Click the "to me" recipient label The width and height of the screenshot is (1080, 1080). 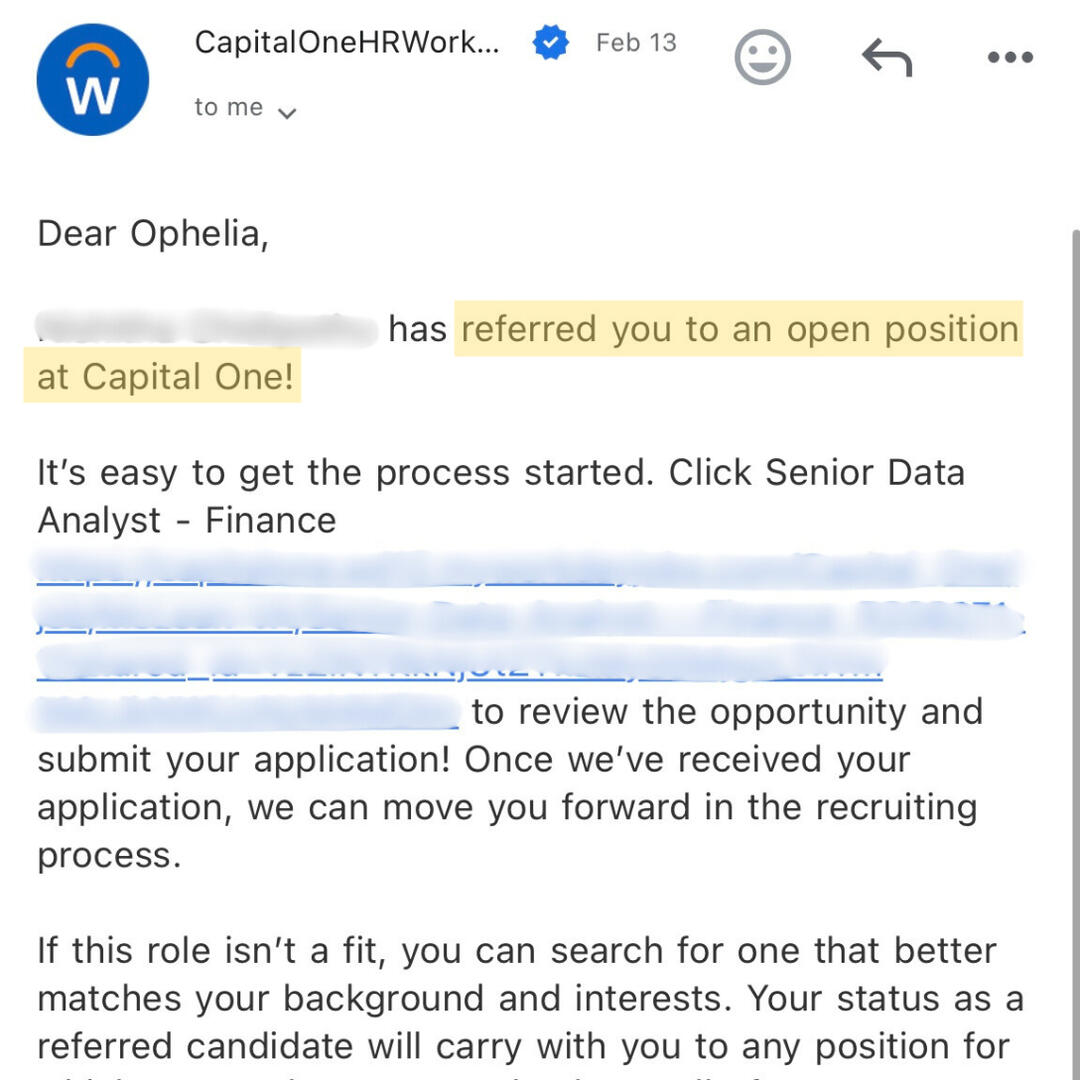point(228,108)
